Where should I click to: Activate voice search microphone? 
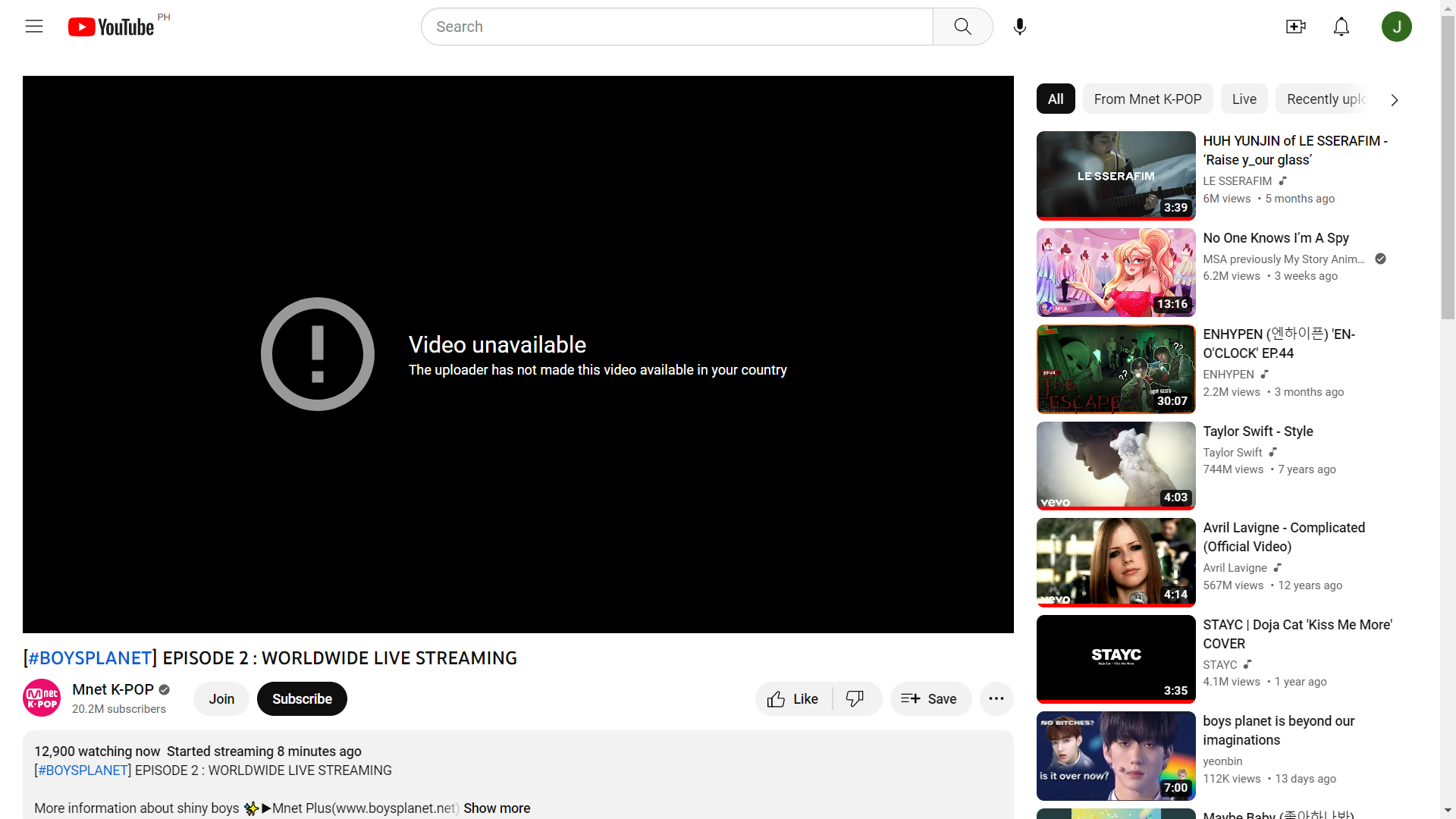1020,27
